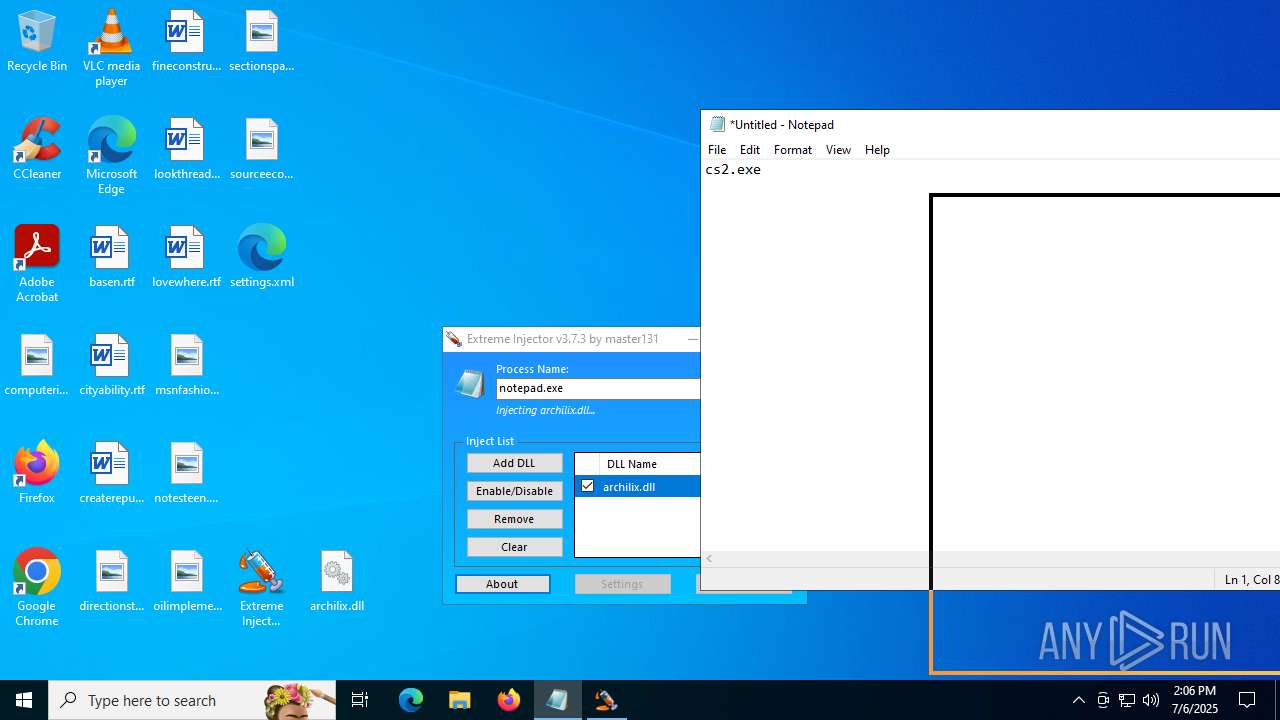Click the taskbar search box

coord(192,700)
